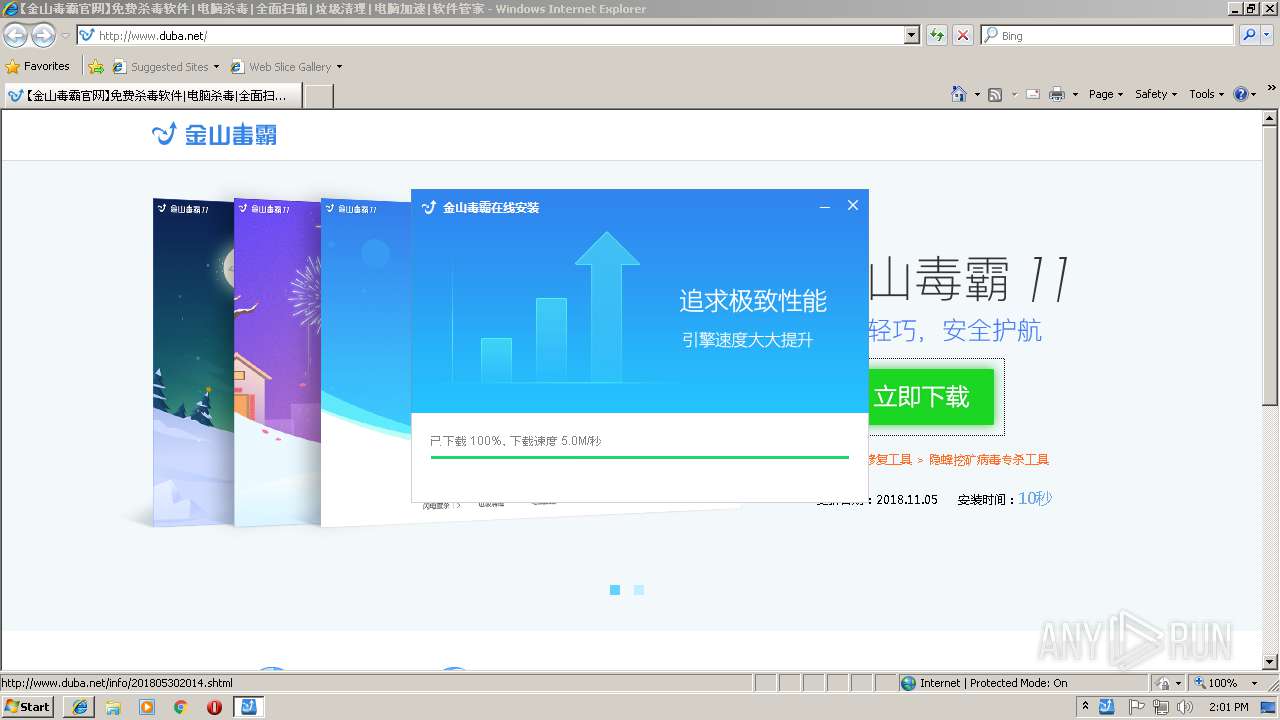The image size is (1280, 720).
Task: Run search with the magnifier icon
Action: coord(1248,35)
